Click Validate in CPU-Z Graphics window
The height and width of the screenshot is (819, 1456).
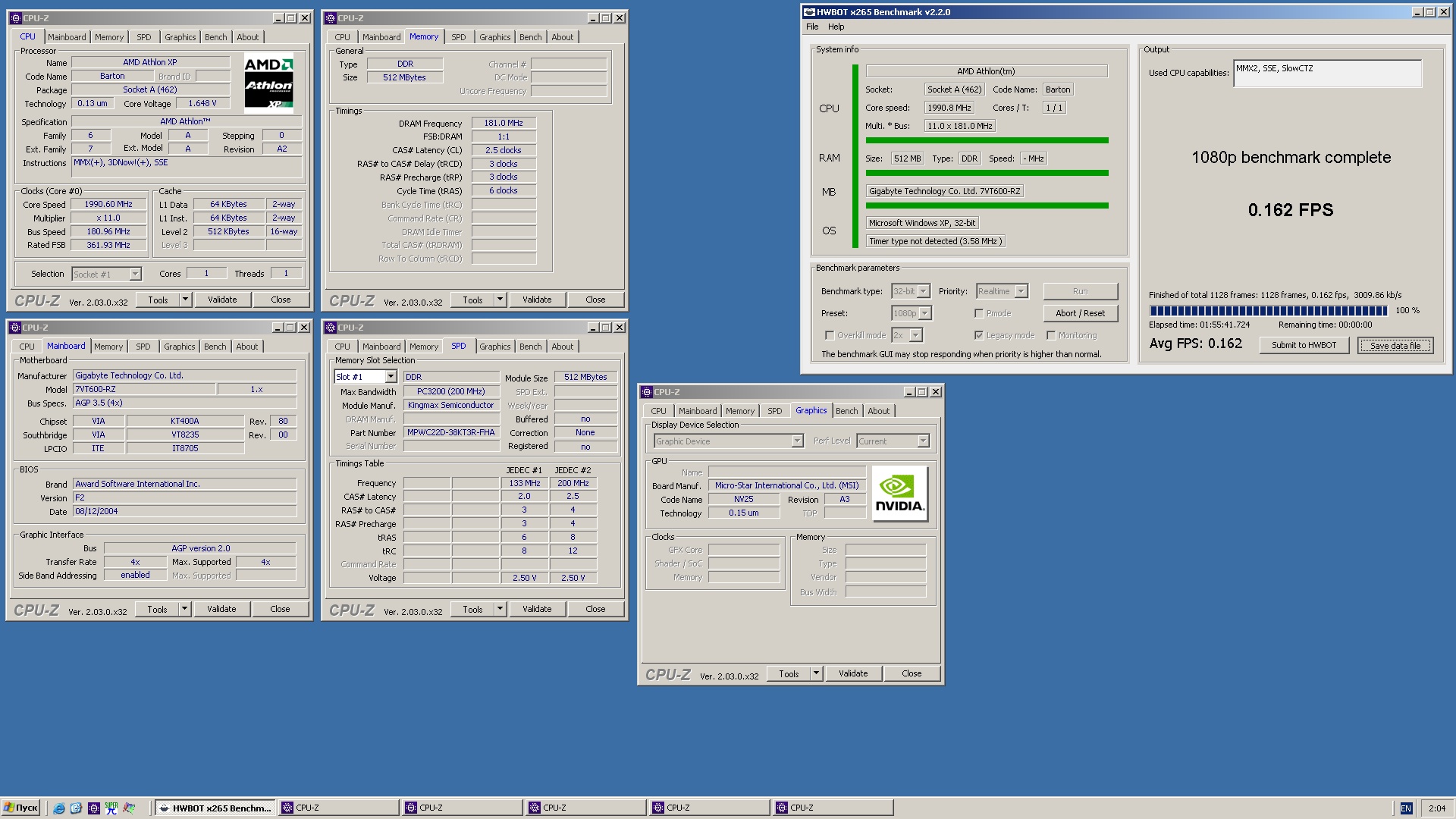(x=853, y=673)
